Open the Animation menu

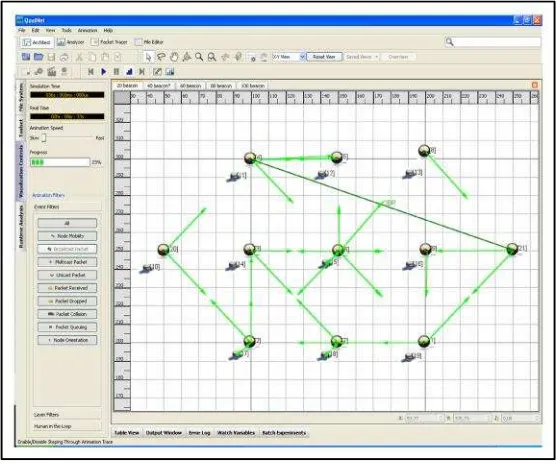(x=87, y=30)
